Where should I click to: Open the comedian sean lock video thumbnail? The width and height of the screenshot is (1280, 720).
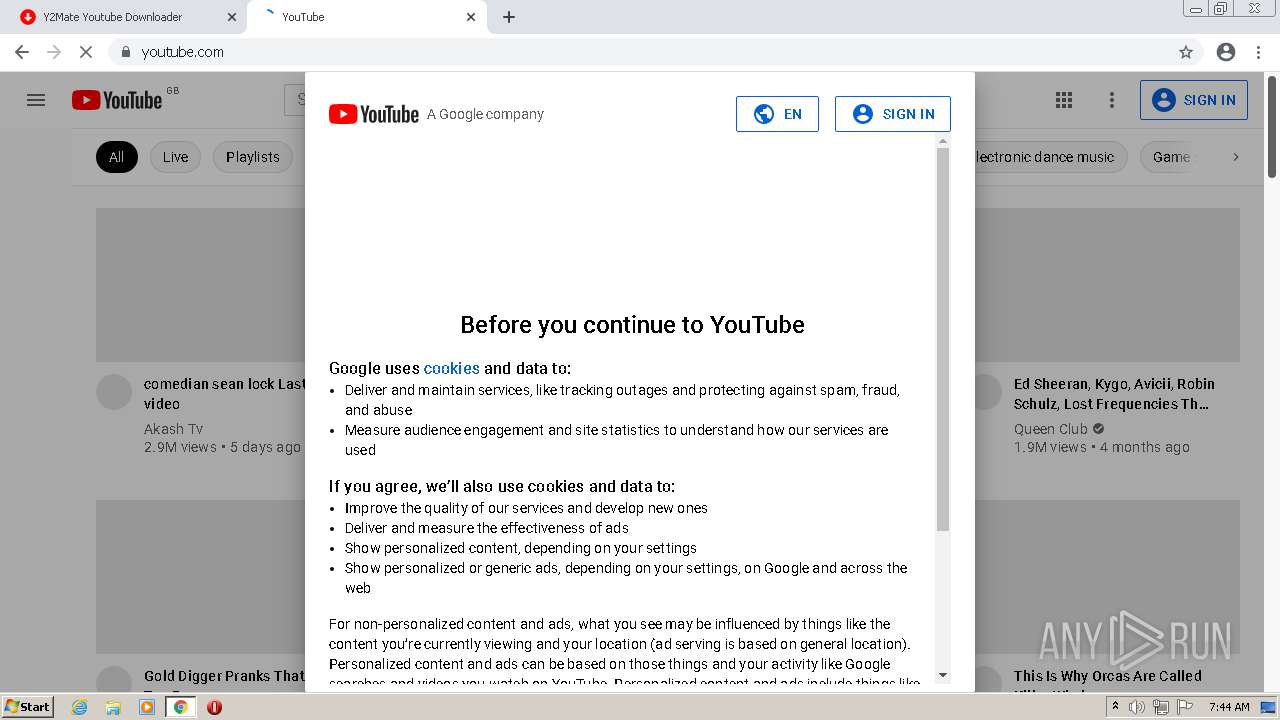pyautogui.click(x=200, y=285)
